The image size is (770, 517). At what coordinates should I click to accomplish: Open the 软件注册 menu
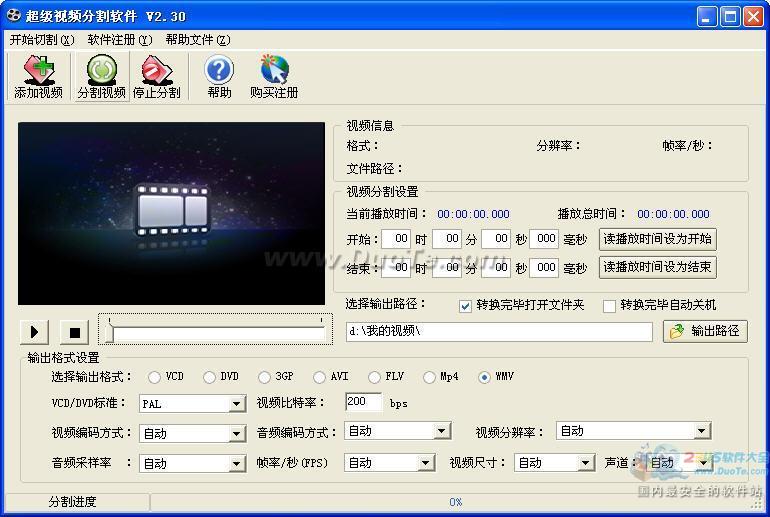click(x=119, y=40)
